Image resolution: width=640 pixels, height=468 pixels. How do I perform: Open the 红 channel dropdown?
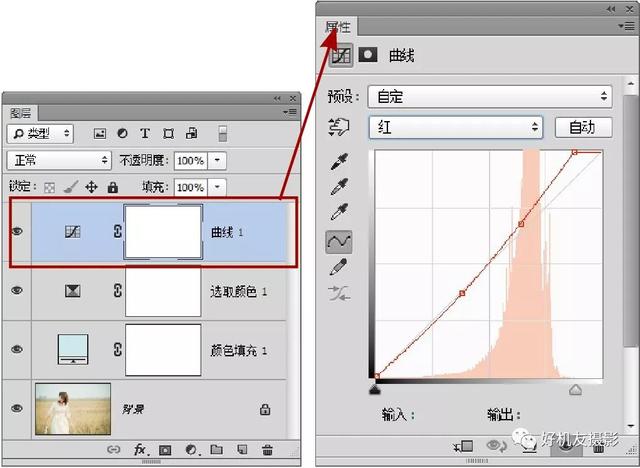click(x=455, y=127)
